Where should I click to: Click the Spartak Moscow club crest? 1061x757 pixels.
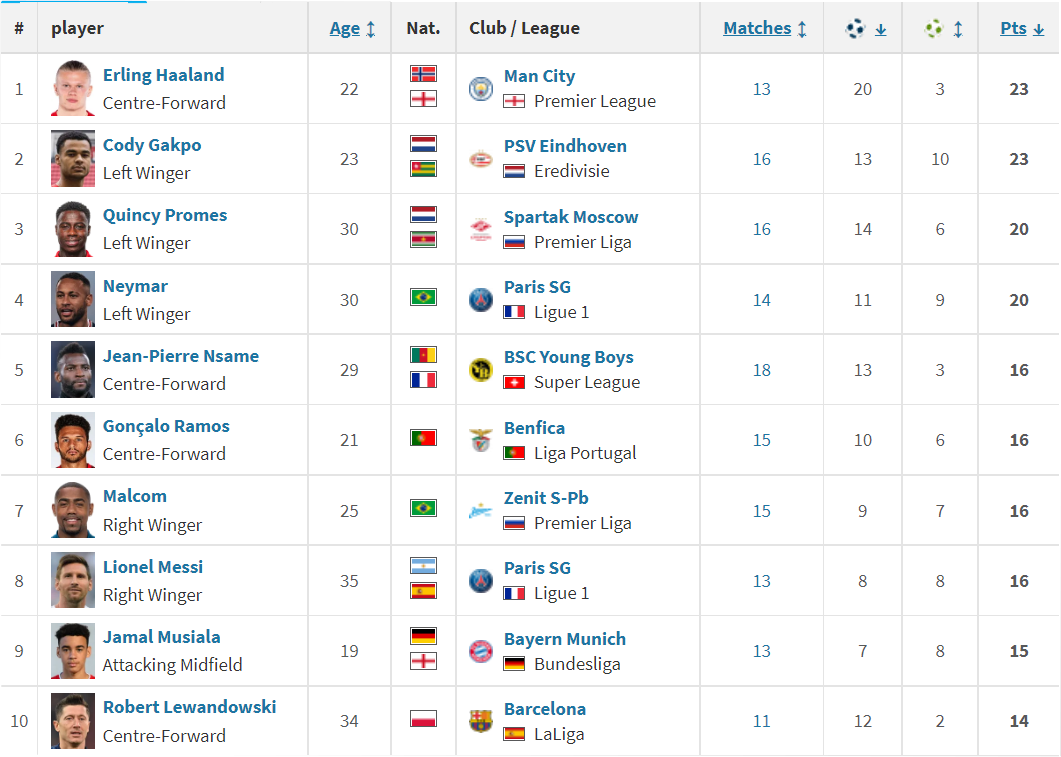point(481,230)
